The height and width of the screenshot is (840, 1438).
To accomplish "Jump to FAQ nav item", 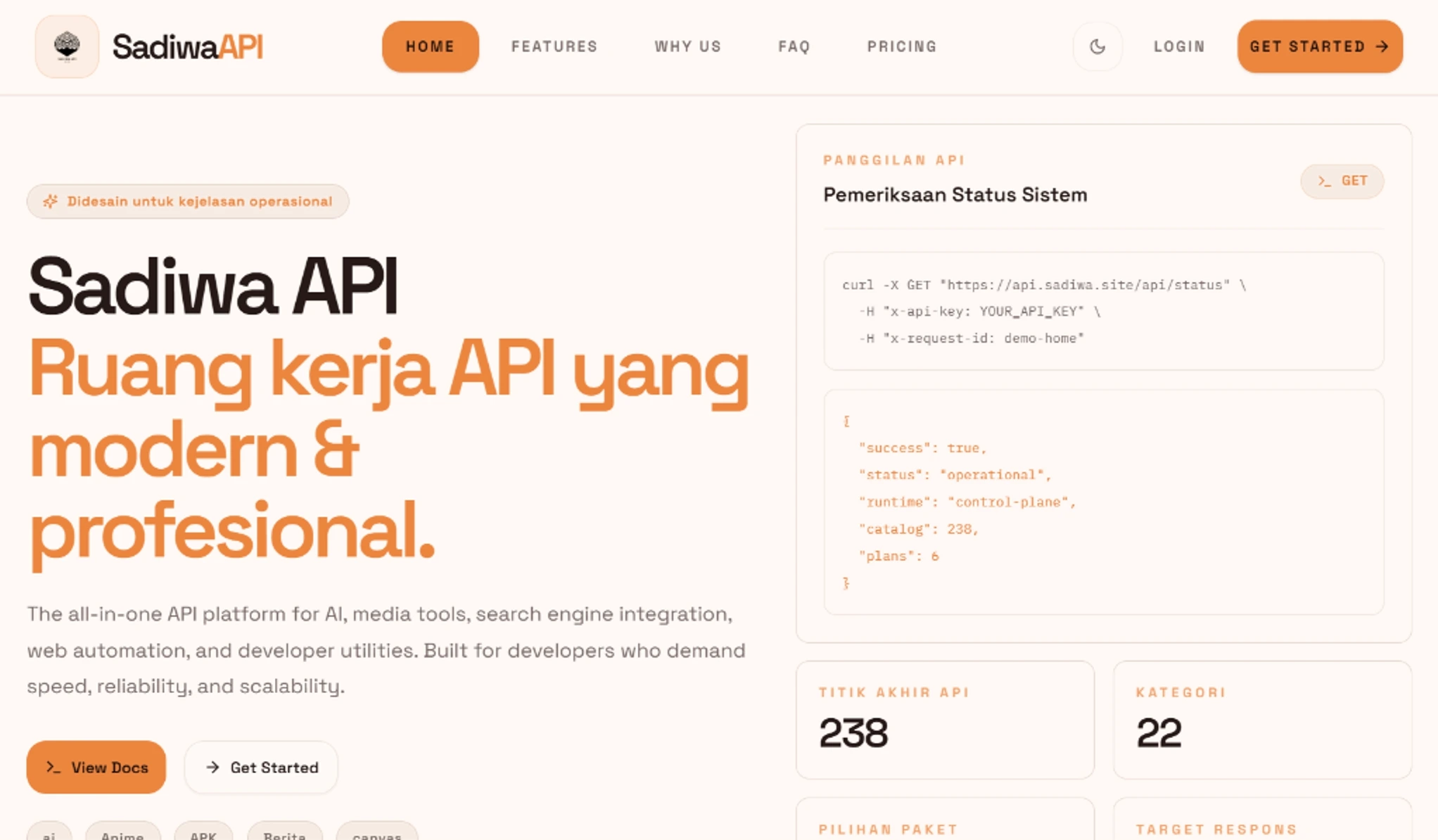I will (794, 46).
